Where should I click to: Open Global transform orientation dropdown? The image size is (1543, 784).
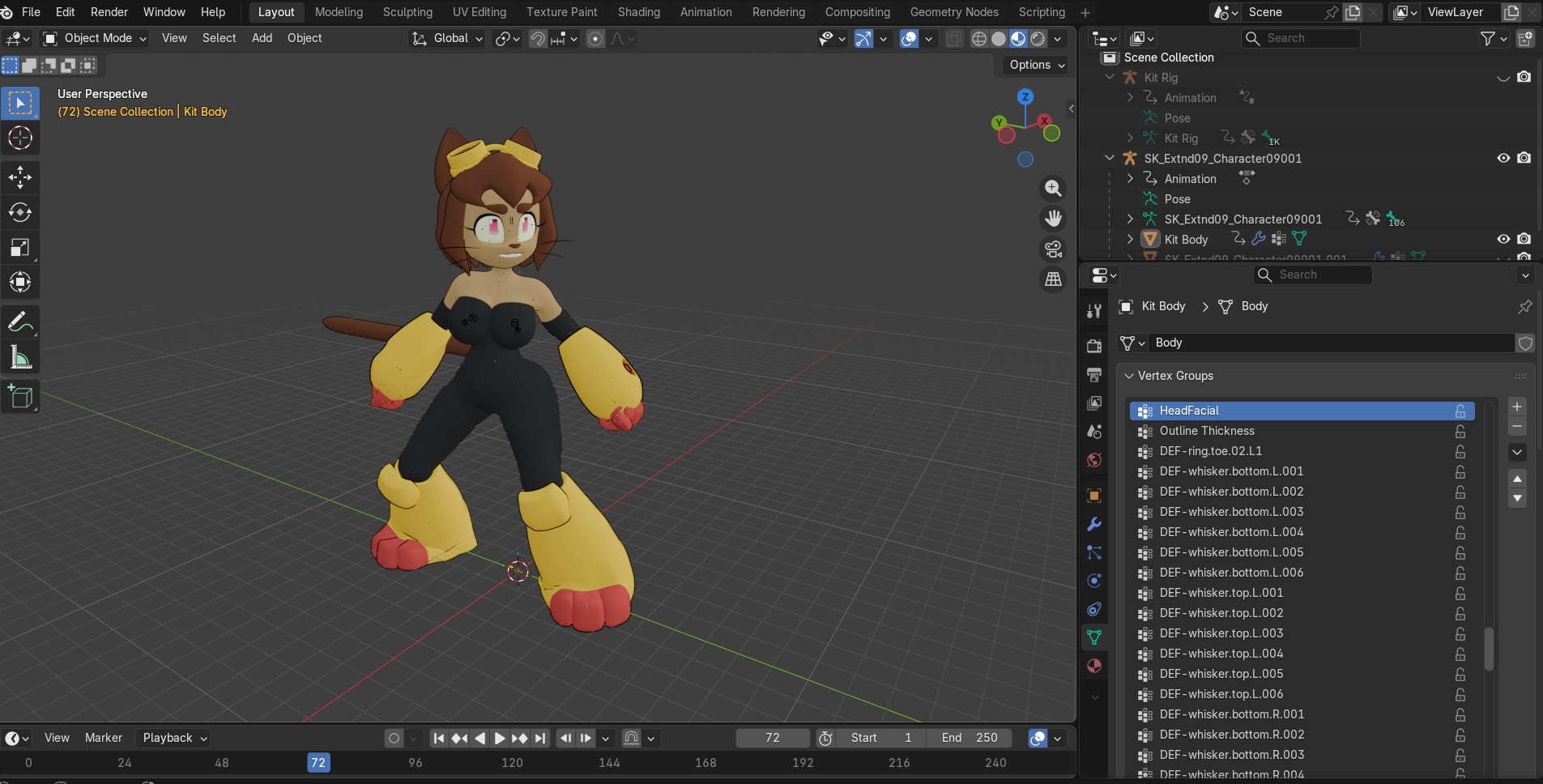448,38
